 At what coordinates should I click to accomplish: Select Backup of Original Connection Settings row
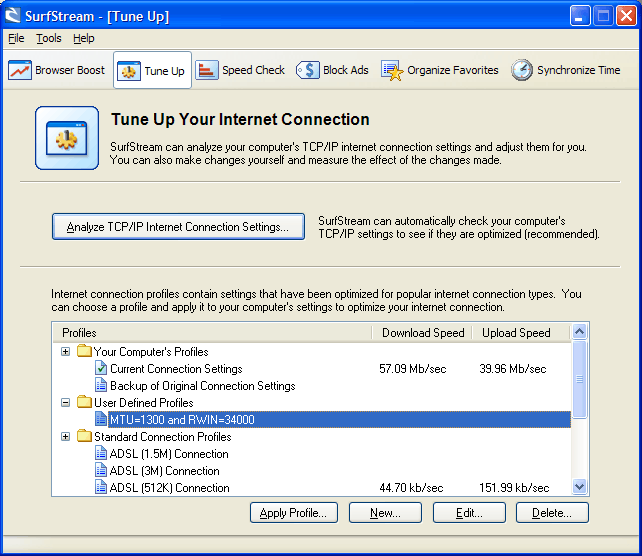point(312,385)
